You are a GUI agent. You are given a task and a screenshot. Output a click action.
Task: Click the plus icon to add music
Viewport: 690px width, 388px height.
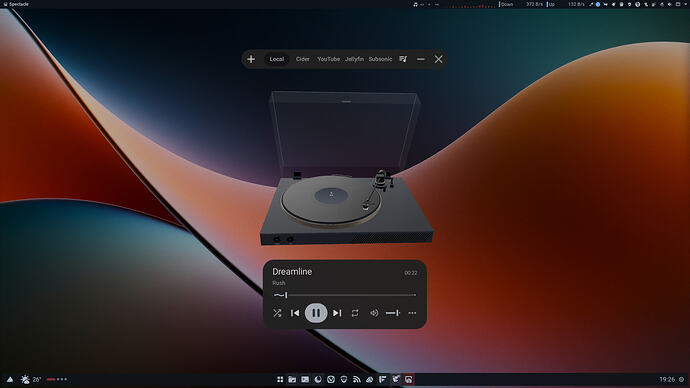pos(251,59)
